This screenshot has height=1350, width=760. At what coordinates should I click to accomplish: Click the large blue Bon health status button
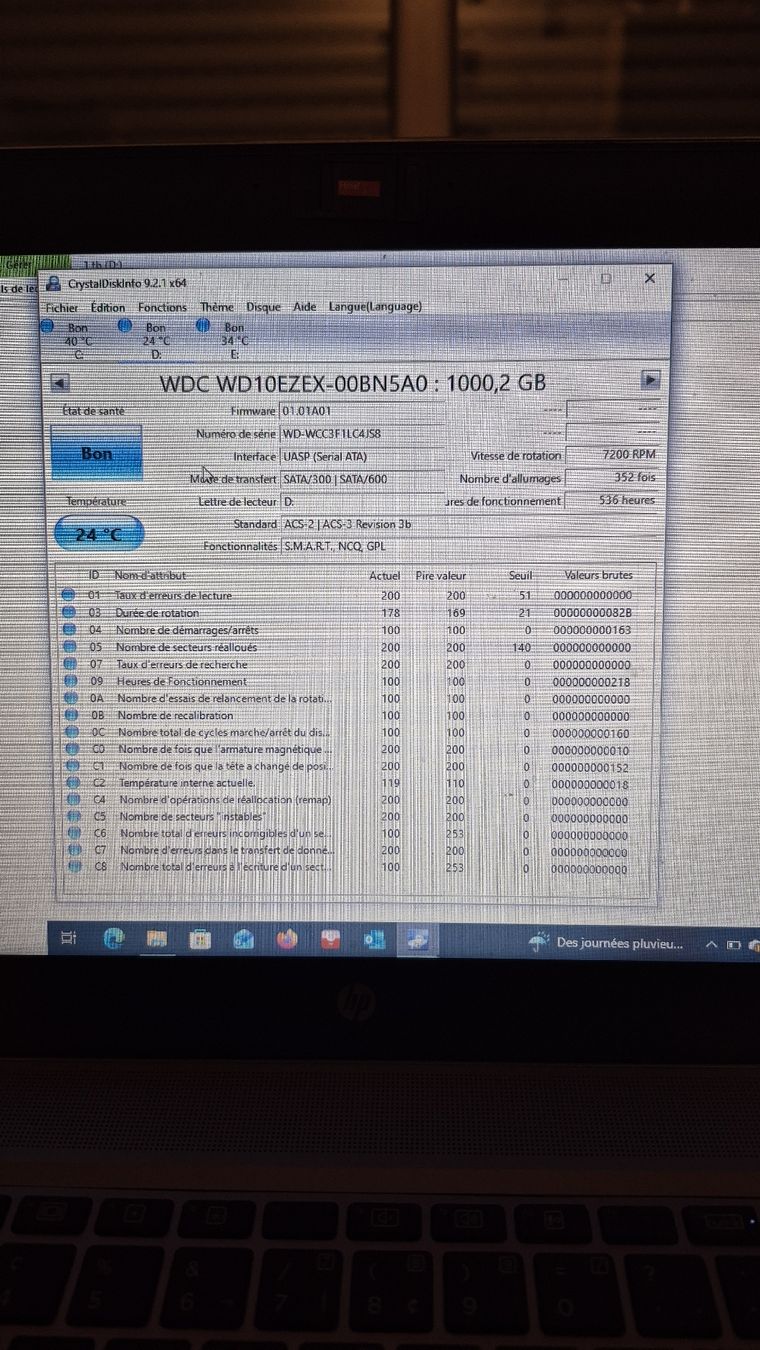[96, 454]
